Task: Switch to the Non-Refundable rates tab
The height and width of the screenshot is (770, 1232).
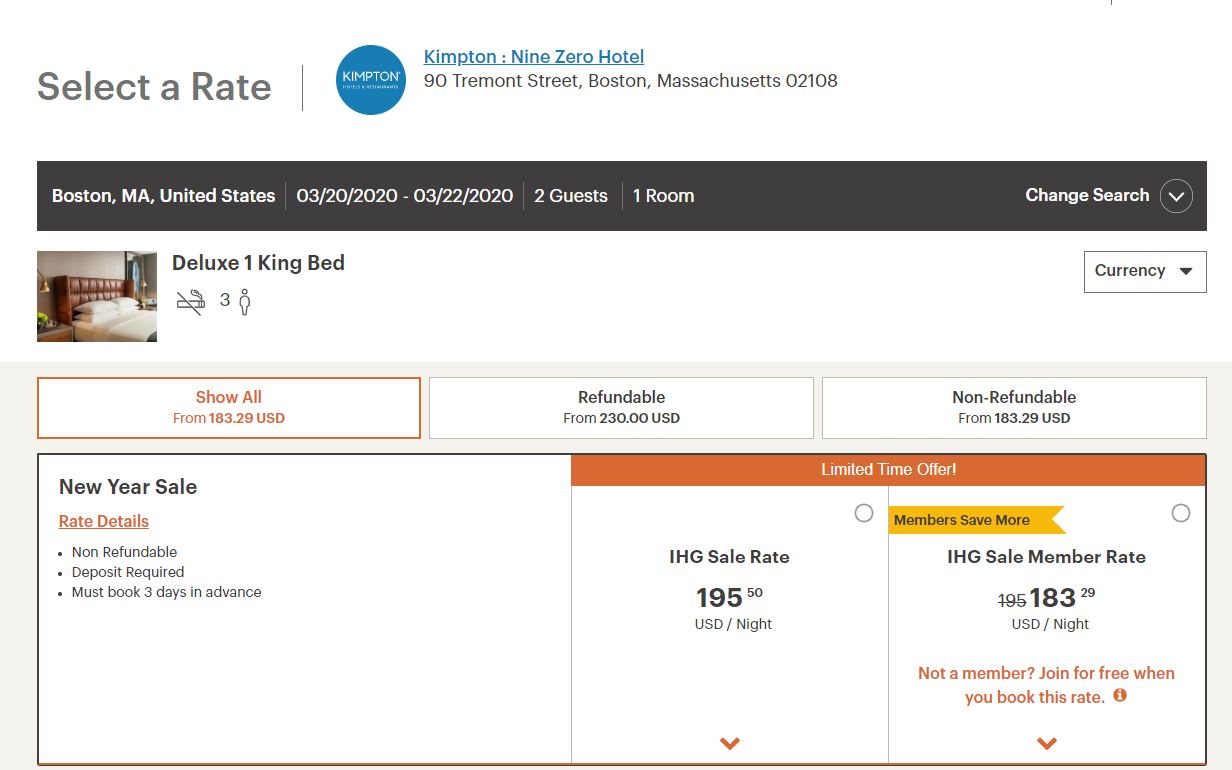Action: pyautogui.click(x=1014, y=407)
